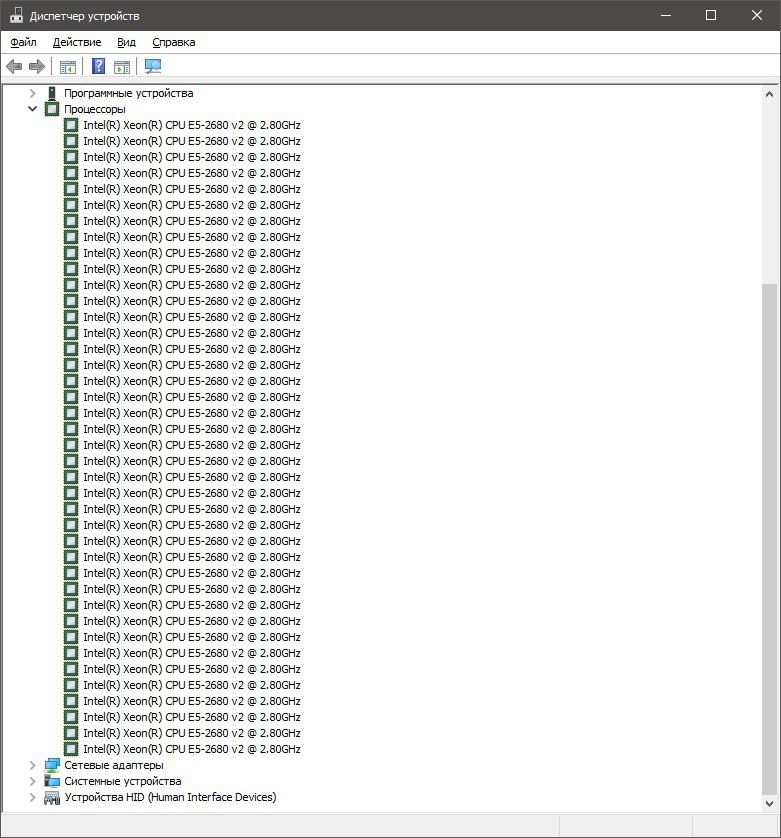Select the first Intel Xeon E5-2680 entry
781x838 pixels.
(192, 125)
